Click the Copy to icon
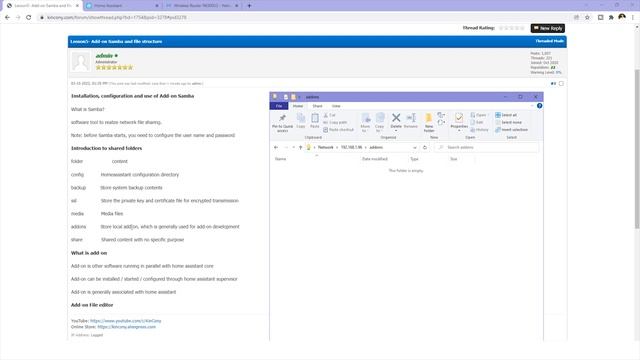 click(380, 122)
